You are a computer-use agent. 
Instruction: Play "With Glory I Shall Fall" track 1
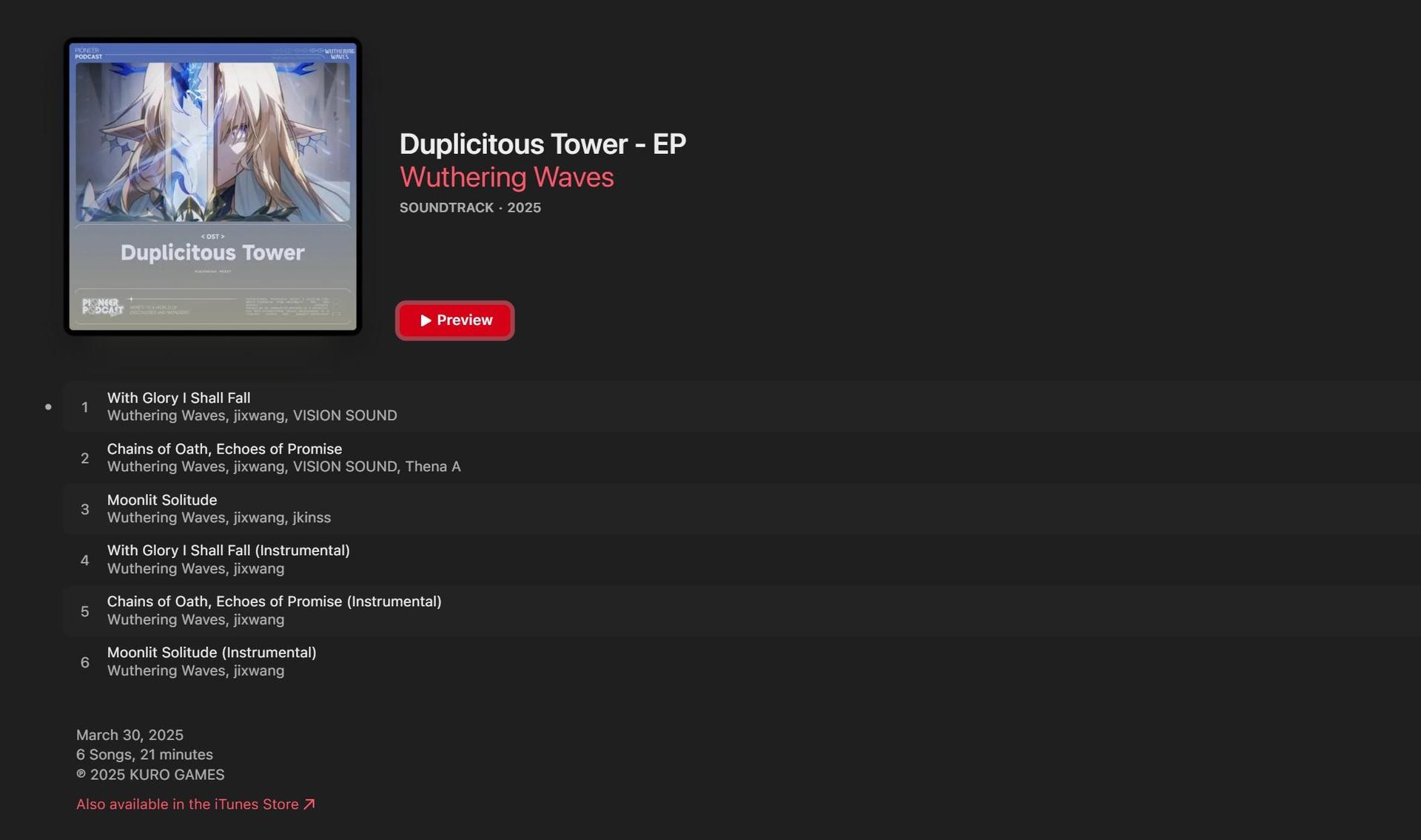pos(742,407)
